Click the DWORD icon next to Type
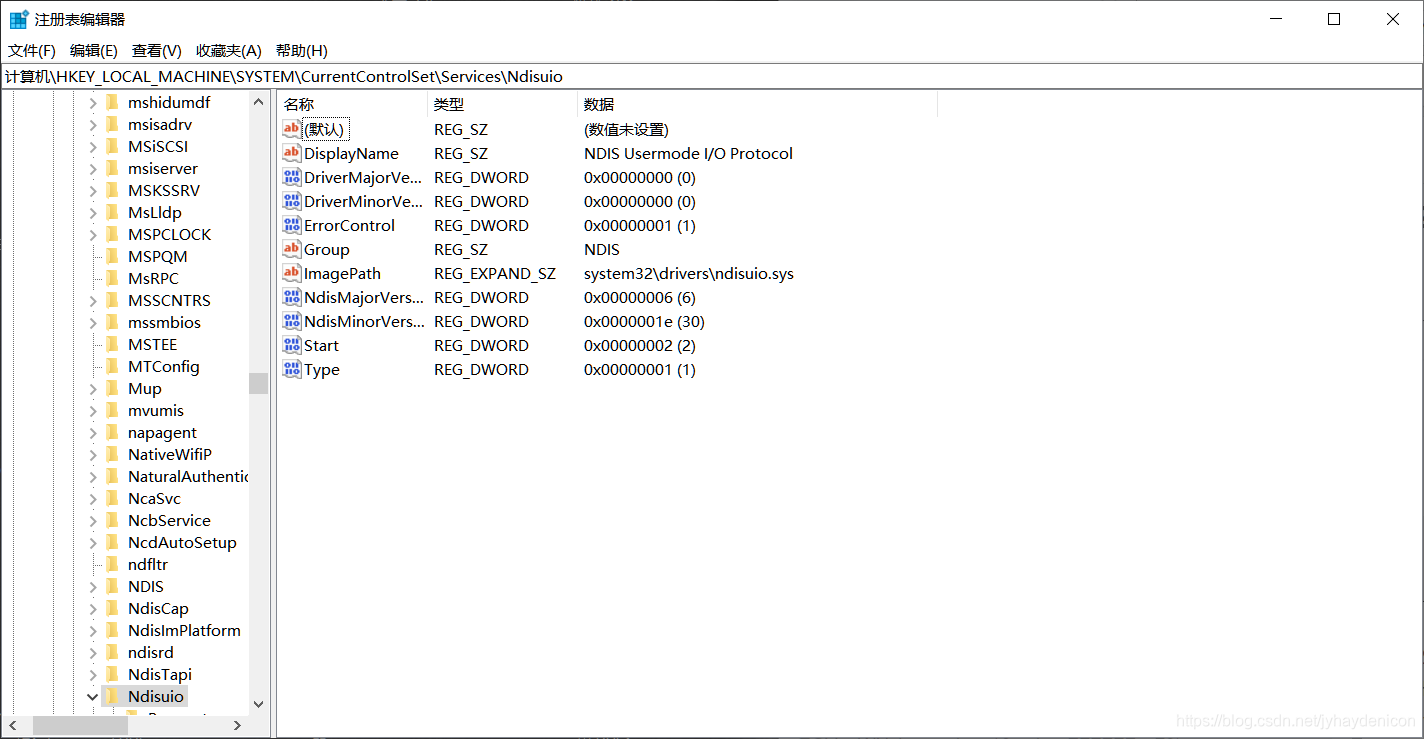Screen dimensions: 1424x739 [x=291, y=369]
